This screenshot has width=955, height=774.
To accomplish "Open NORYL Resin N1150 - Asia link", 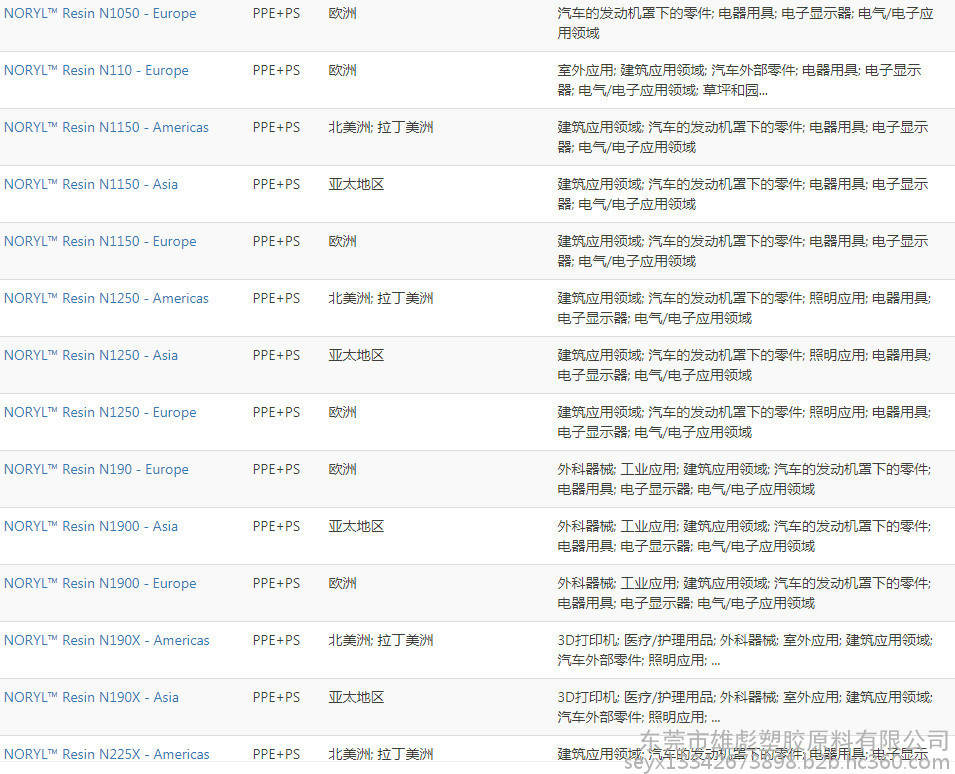I will [91, 185].
